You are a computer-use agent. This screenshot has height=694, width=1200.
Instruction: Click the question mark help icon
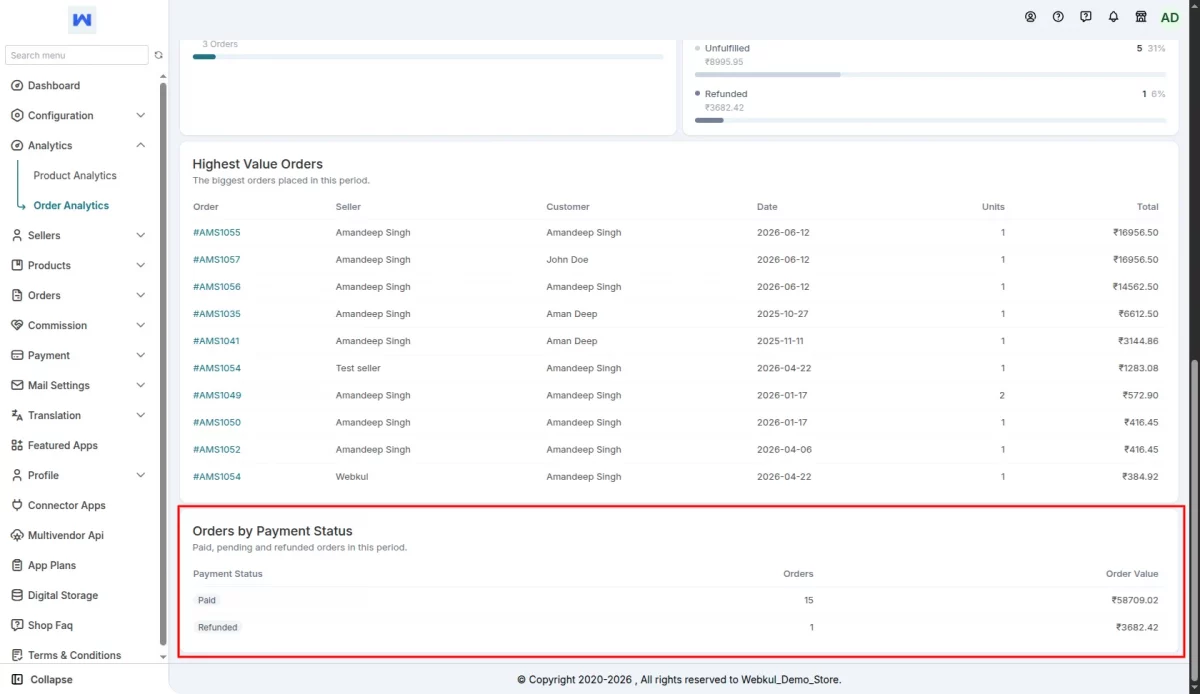tap(1058, 17)
